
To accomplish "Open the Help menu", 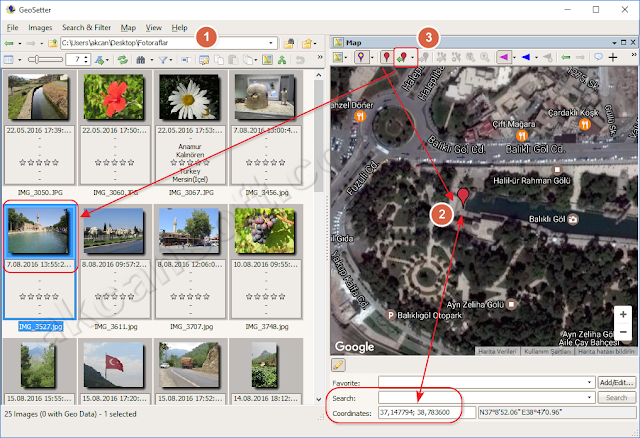I will (179, 27).
